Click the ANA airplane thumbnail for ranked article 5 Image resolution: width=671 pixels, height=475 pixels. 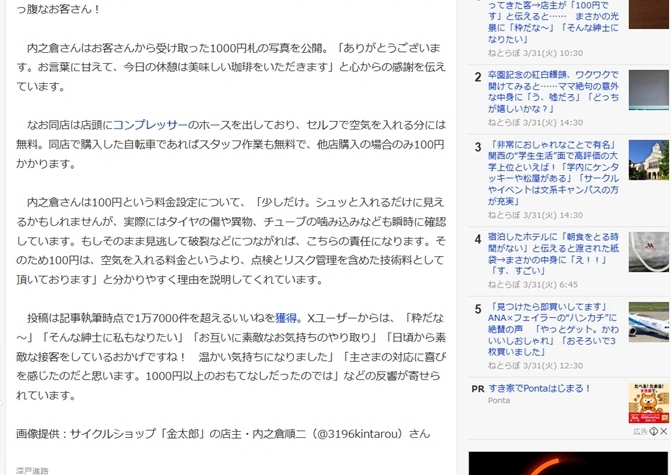coord(649,322)
